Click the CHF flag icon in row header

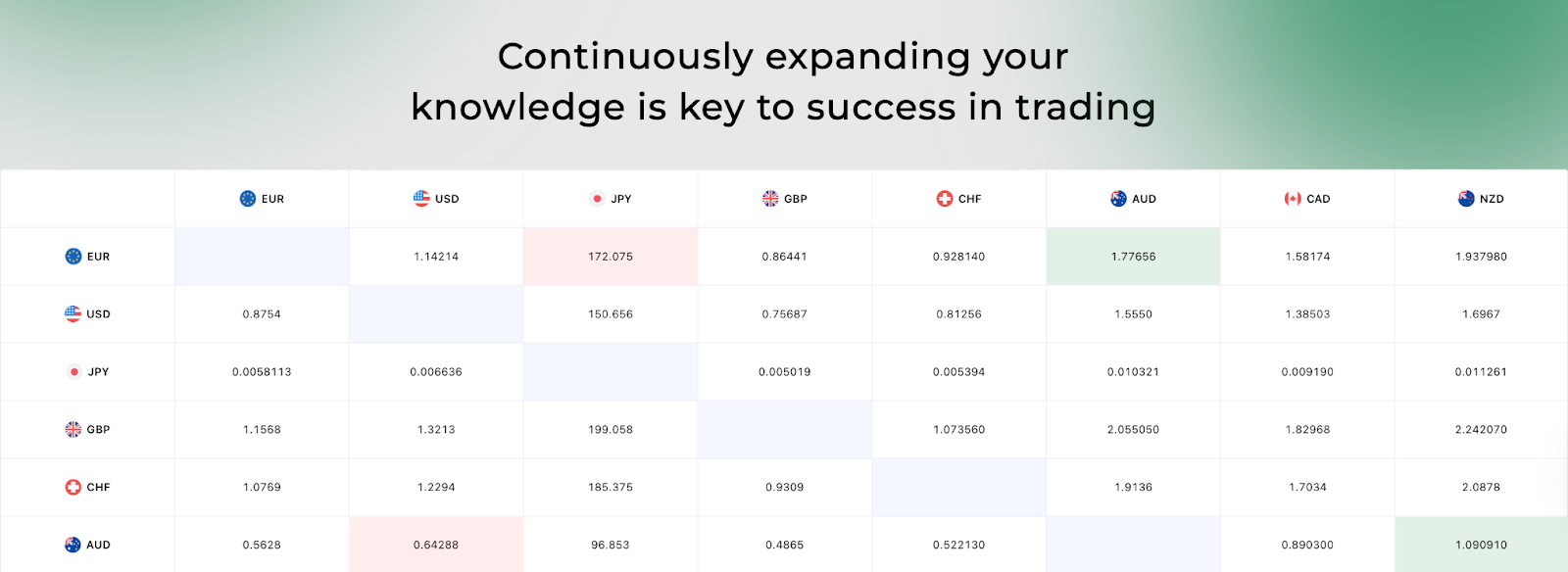point(73,488)
